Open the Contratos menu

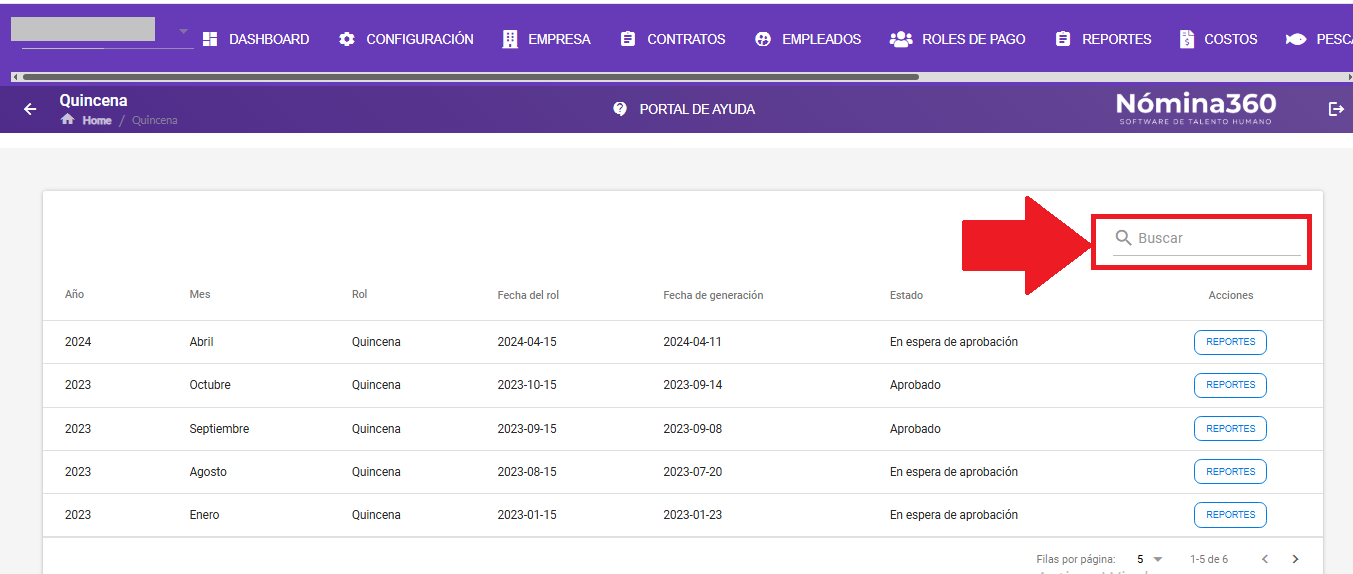point(672,39)
